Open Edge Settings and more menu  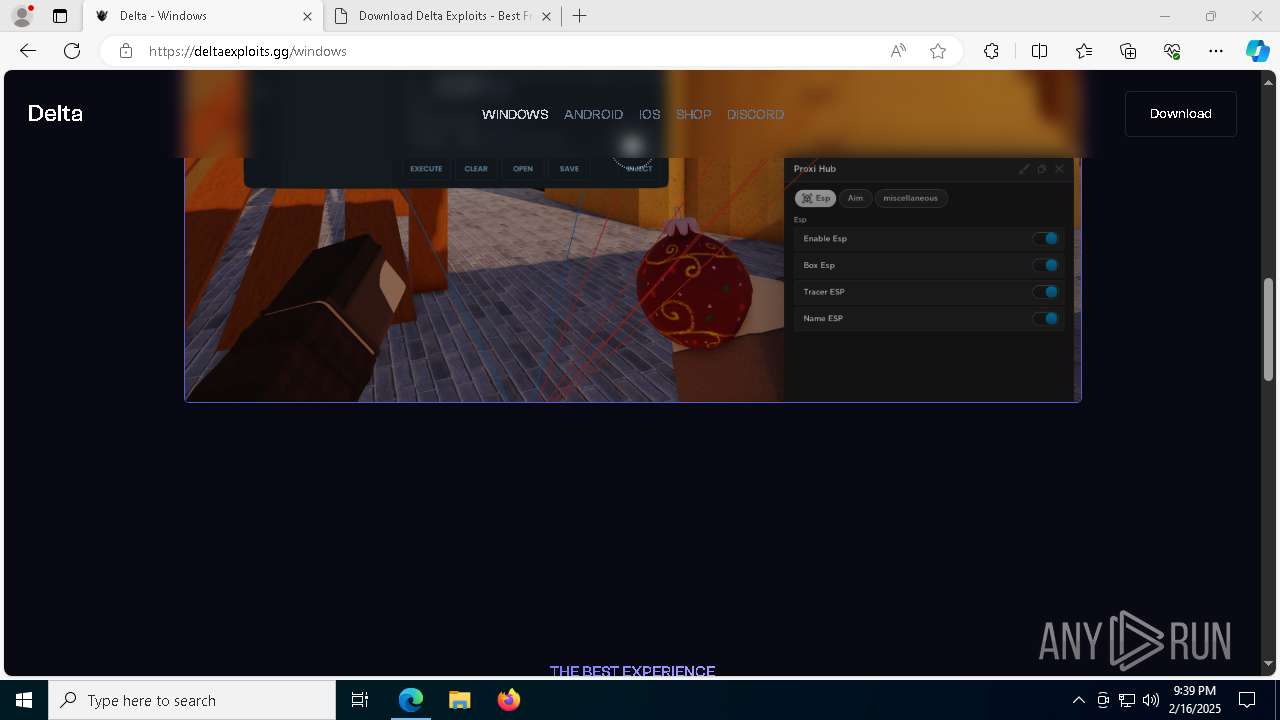(1216, 51)
